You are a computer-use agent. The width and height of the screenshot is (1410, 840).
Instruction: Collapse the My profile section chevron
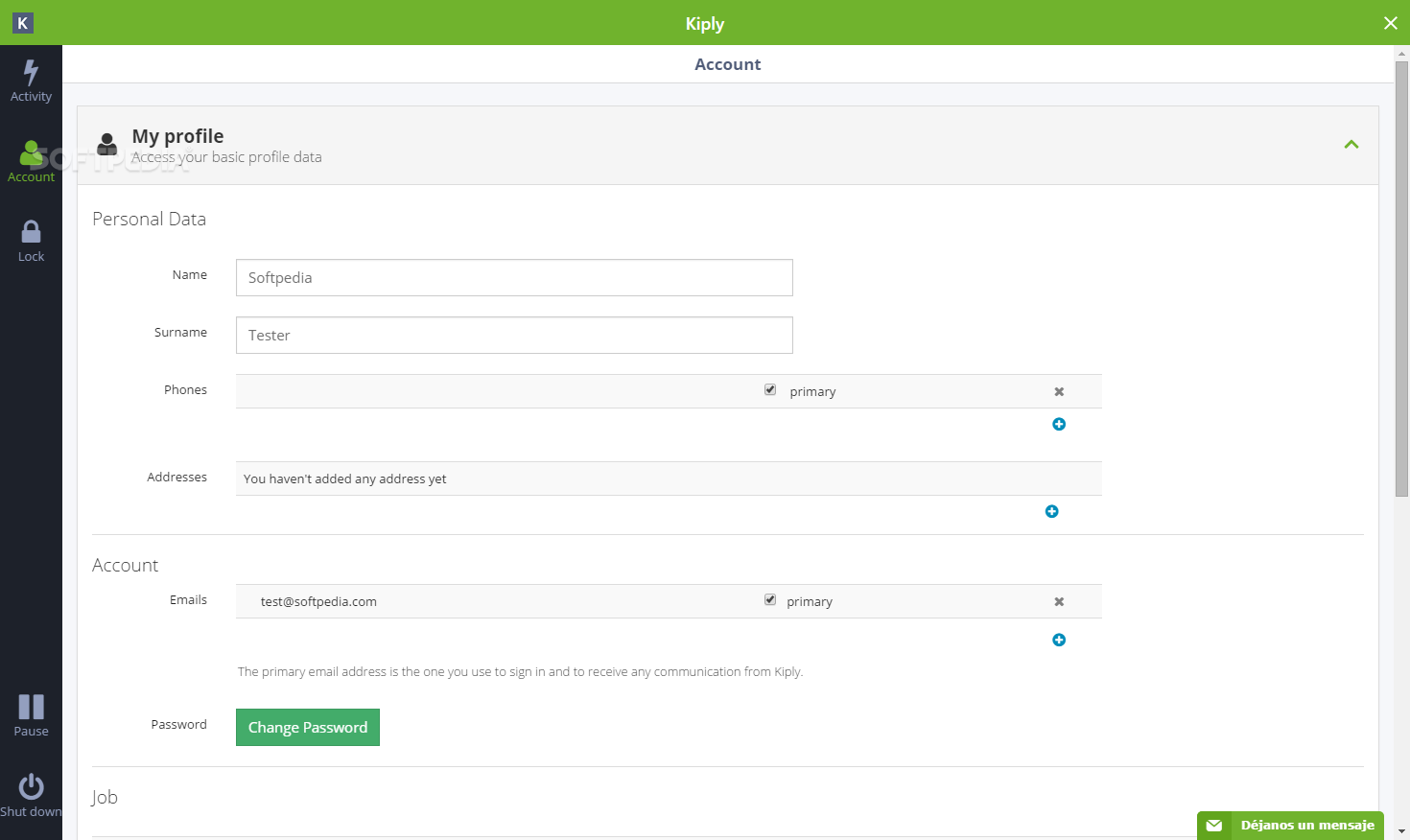(1351, 145)
